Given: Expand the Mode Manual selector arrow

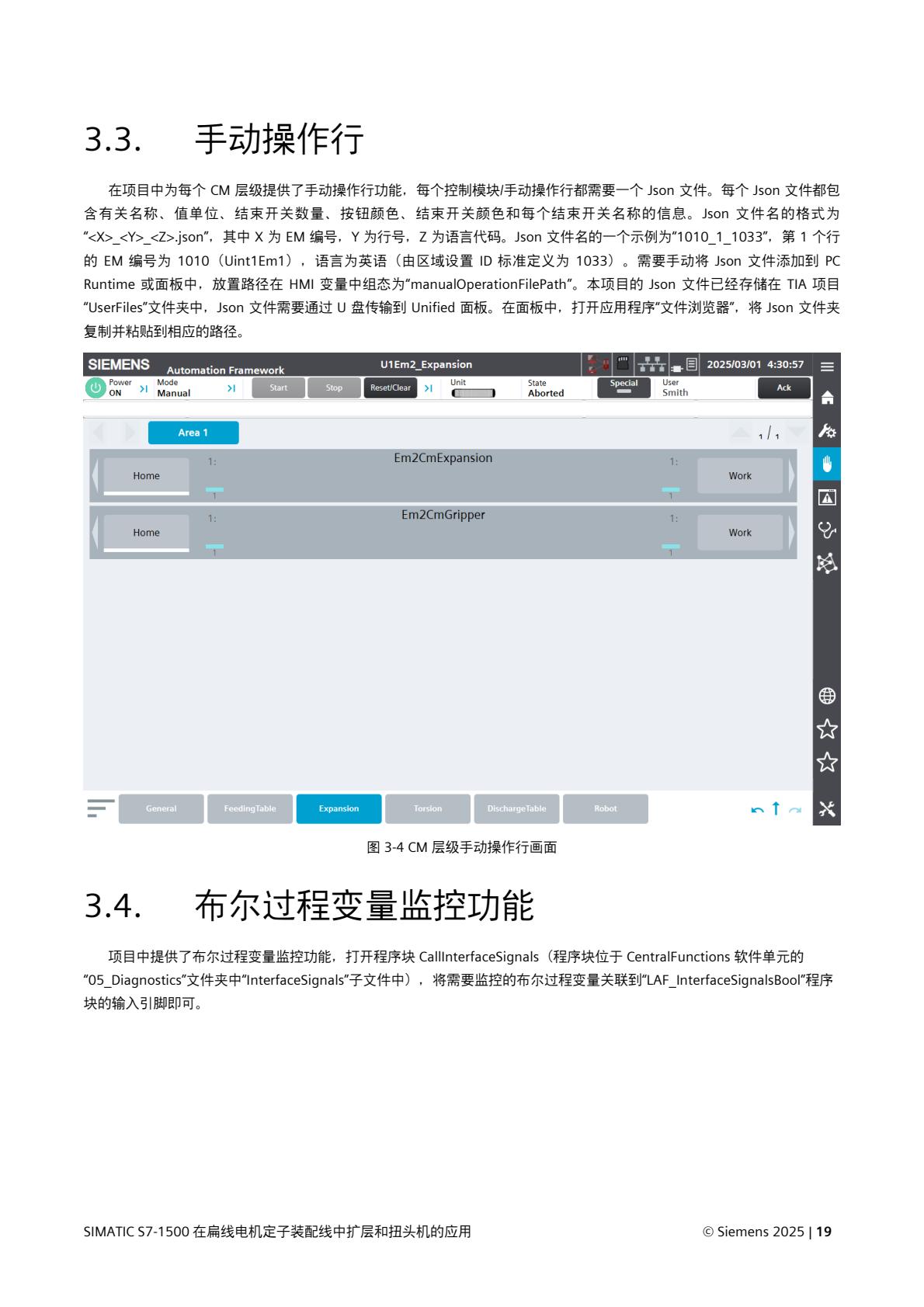Looking at the screenshot, I should (231, 388).
